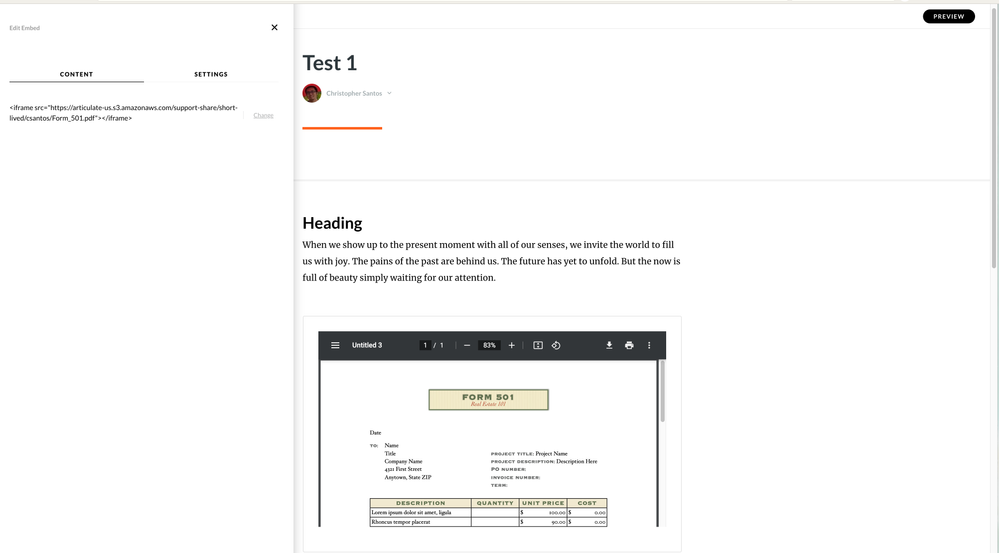Click the fit to page icon

coord(538,345)
